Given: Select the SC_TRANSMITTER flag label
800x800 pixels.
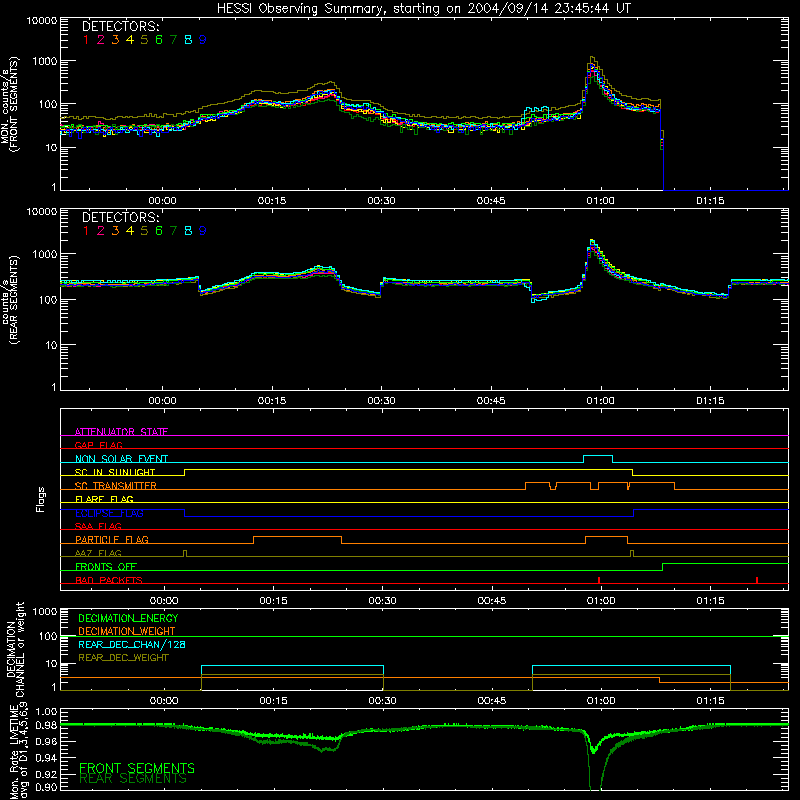Looking at the screenshot, I should tap(116, 486).
